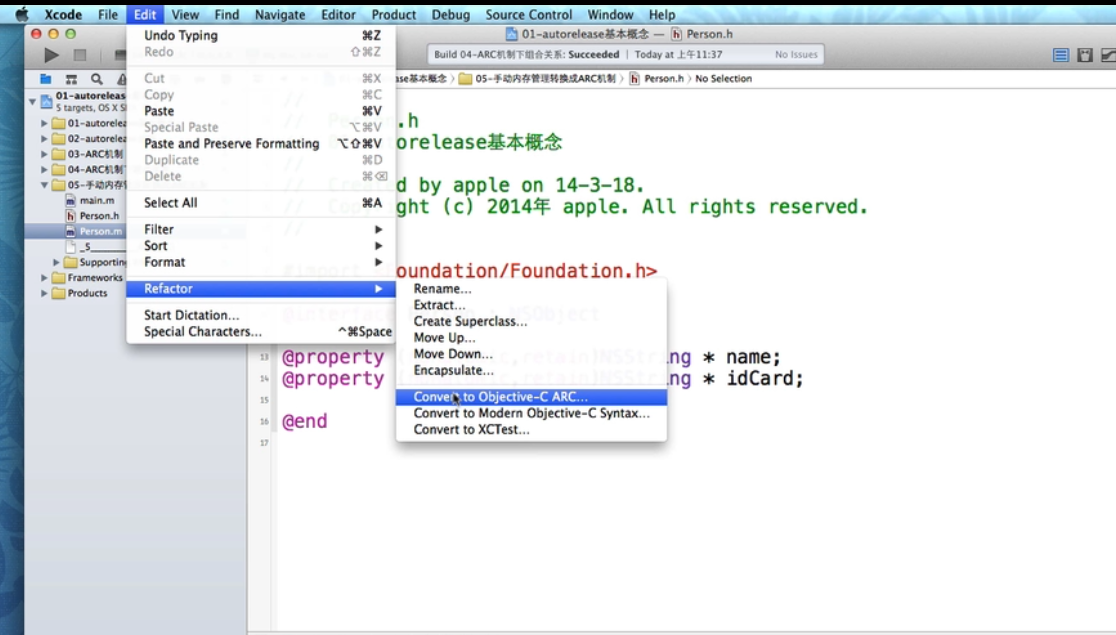Screen dimensions: 1116x635
Task: Choose Move Down in Refactor submenu
Action: pos(531,355)
